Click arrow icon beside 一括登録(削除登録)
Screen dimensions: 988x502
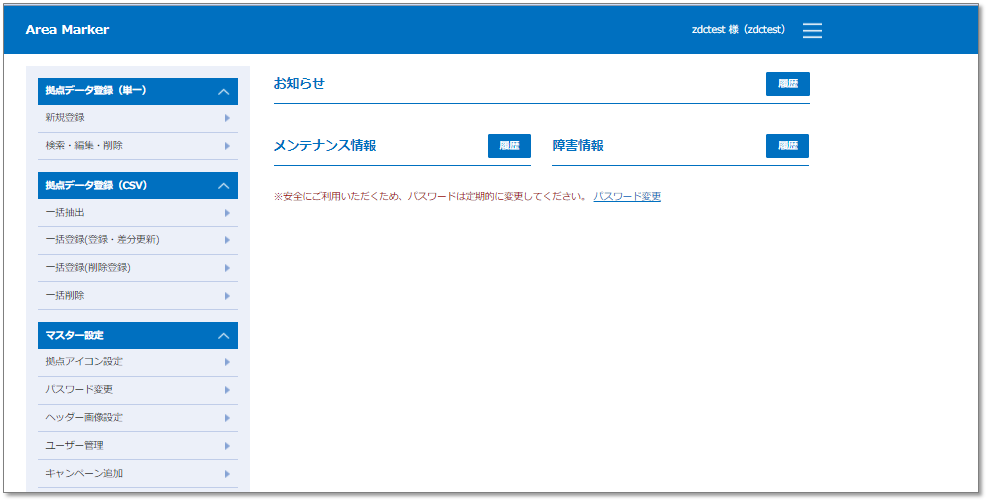227,268
